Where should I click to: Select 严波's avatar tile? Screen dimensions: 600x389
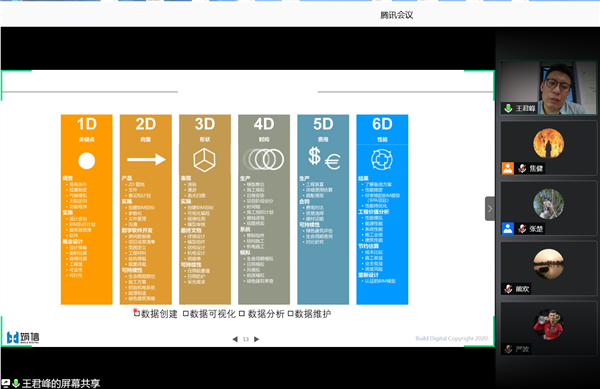click(548, 329)
